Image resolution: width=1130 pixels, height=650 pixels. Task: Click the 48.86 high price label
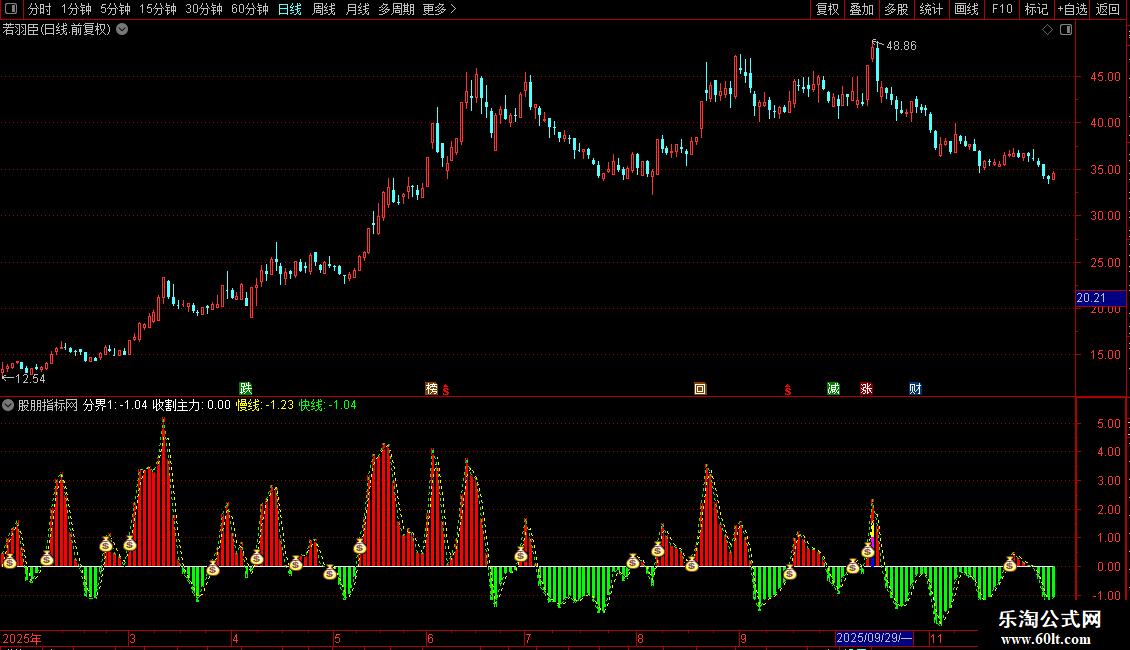pyautogui.click(x=901, y=45)
